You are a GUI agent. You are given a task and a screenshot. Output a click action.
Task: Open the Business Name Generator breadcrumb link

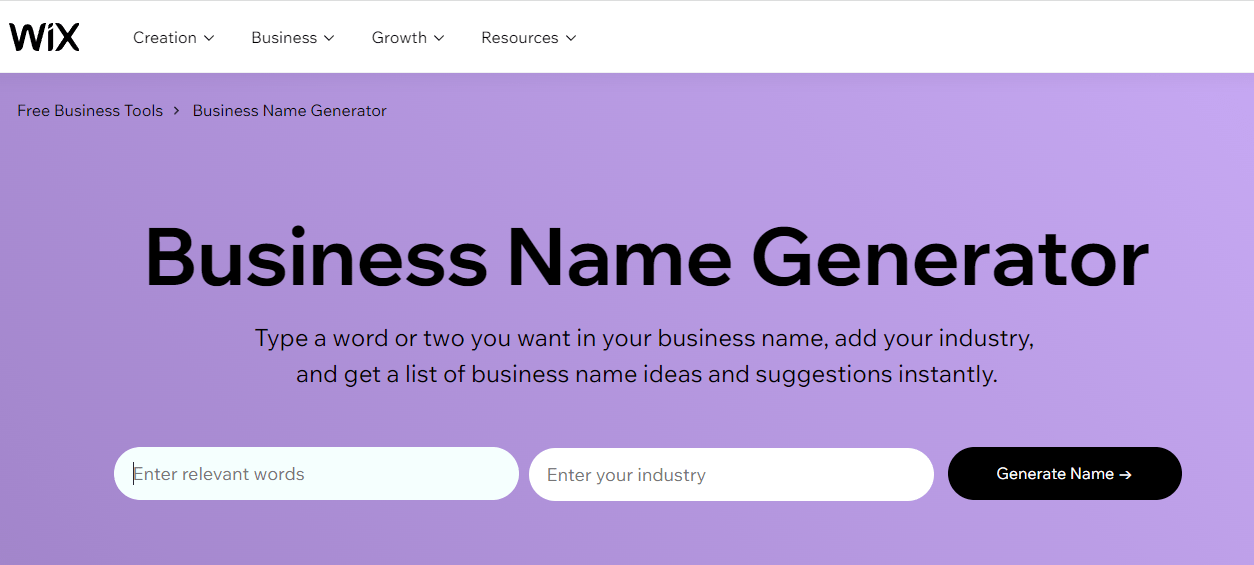[x=289, y=111]
